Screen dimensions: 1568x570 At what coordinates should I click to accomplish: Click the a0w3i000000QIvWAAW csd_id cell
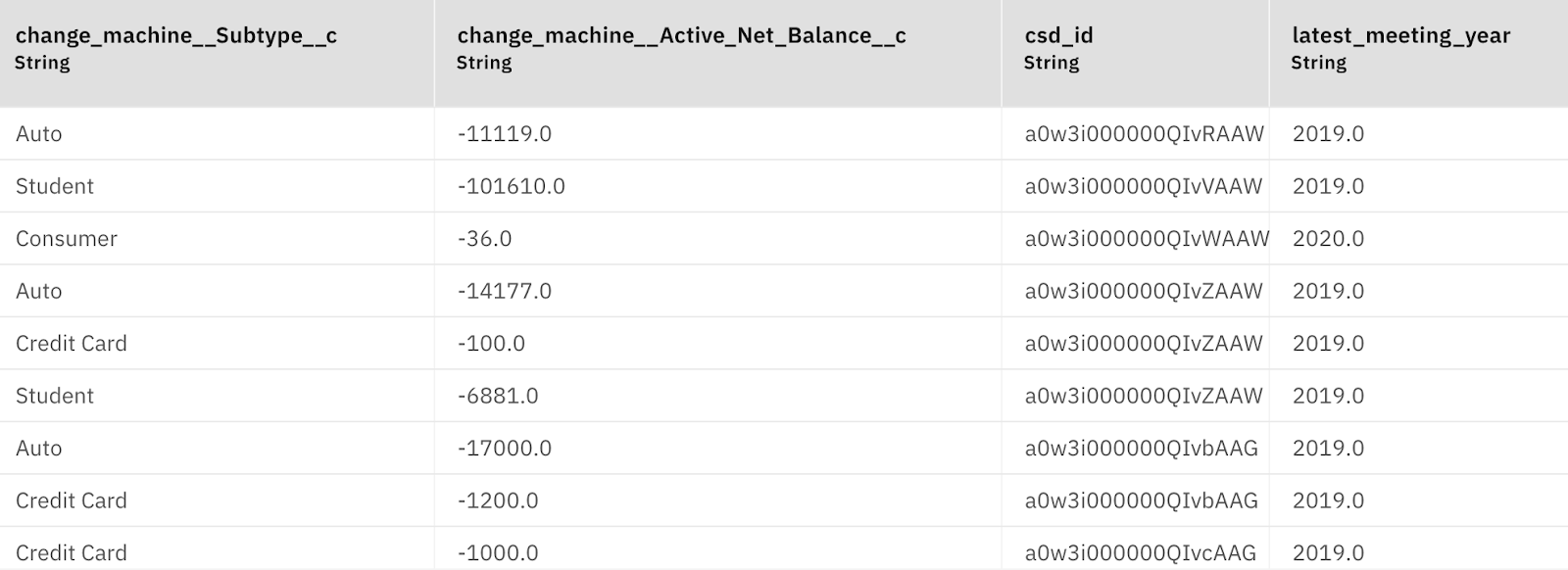click(x=1146, y=239)
